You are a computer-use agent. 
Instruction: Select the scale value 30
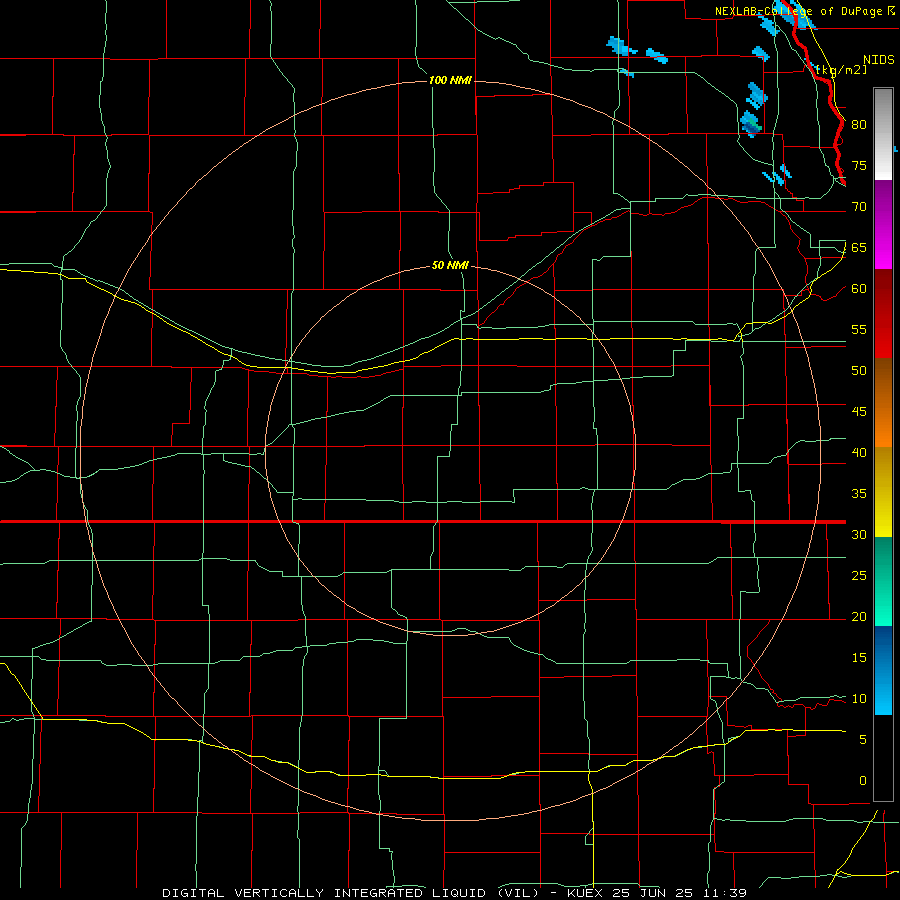point(859,534)
